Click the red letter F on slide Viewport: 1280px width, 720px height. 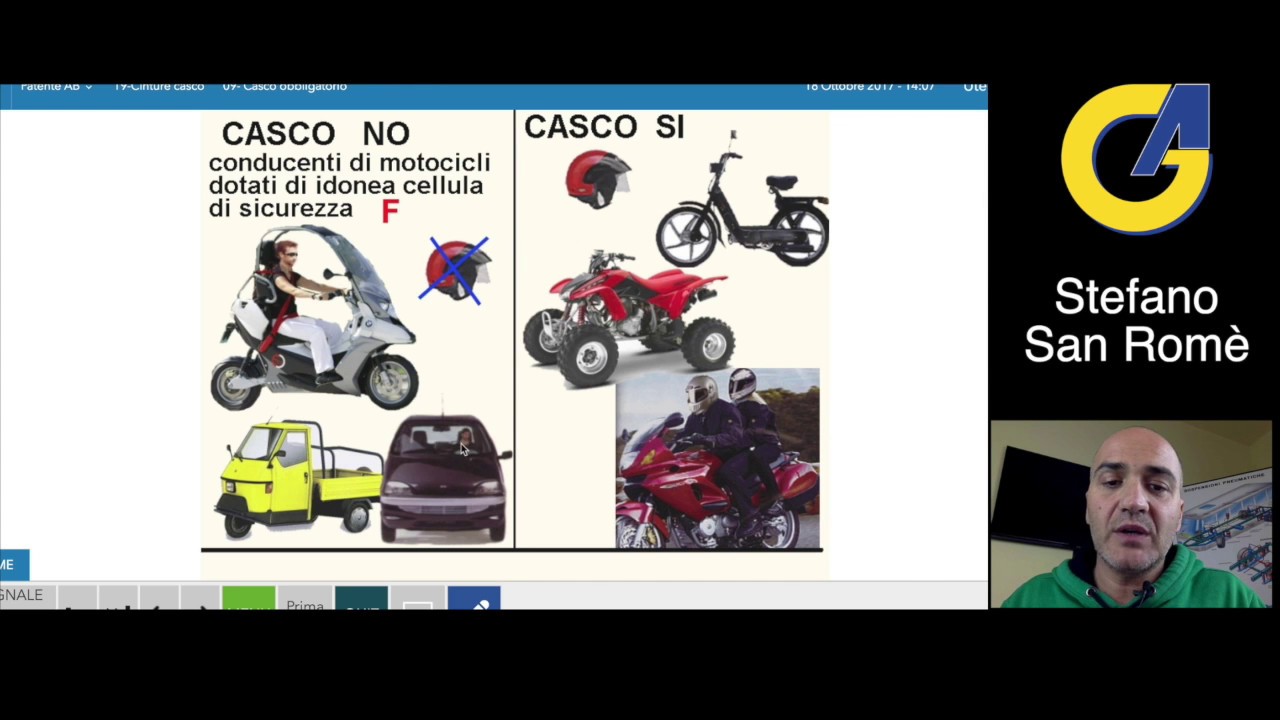tap(390, 211)
